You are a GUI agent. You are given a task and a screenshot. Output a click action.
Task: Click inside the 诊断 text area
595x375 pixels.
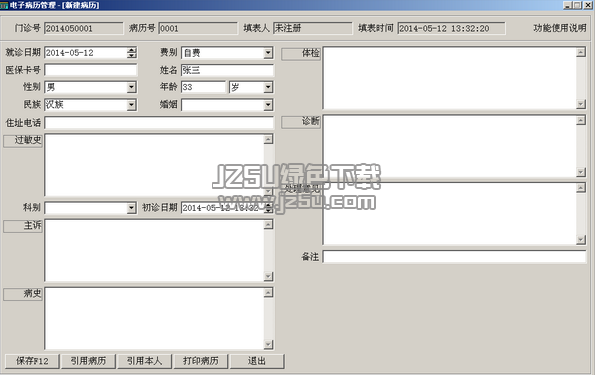pos(449,146)
